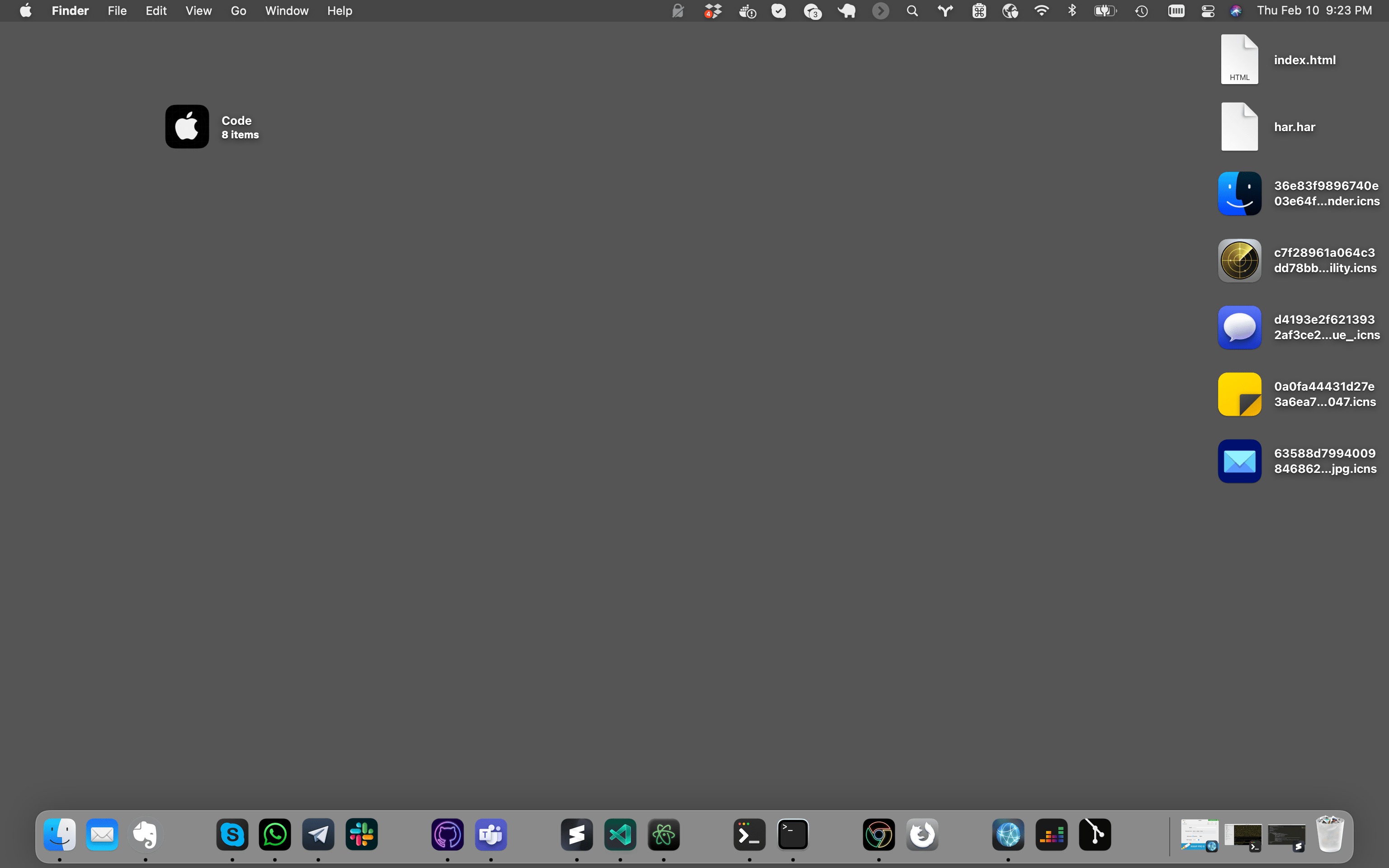Open Evernote from the Dock
This screenshot has height=868, width=1389.
tap(145, 834)
